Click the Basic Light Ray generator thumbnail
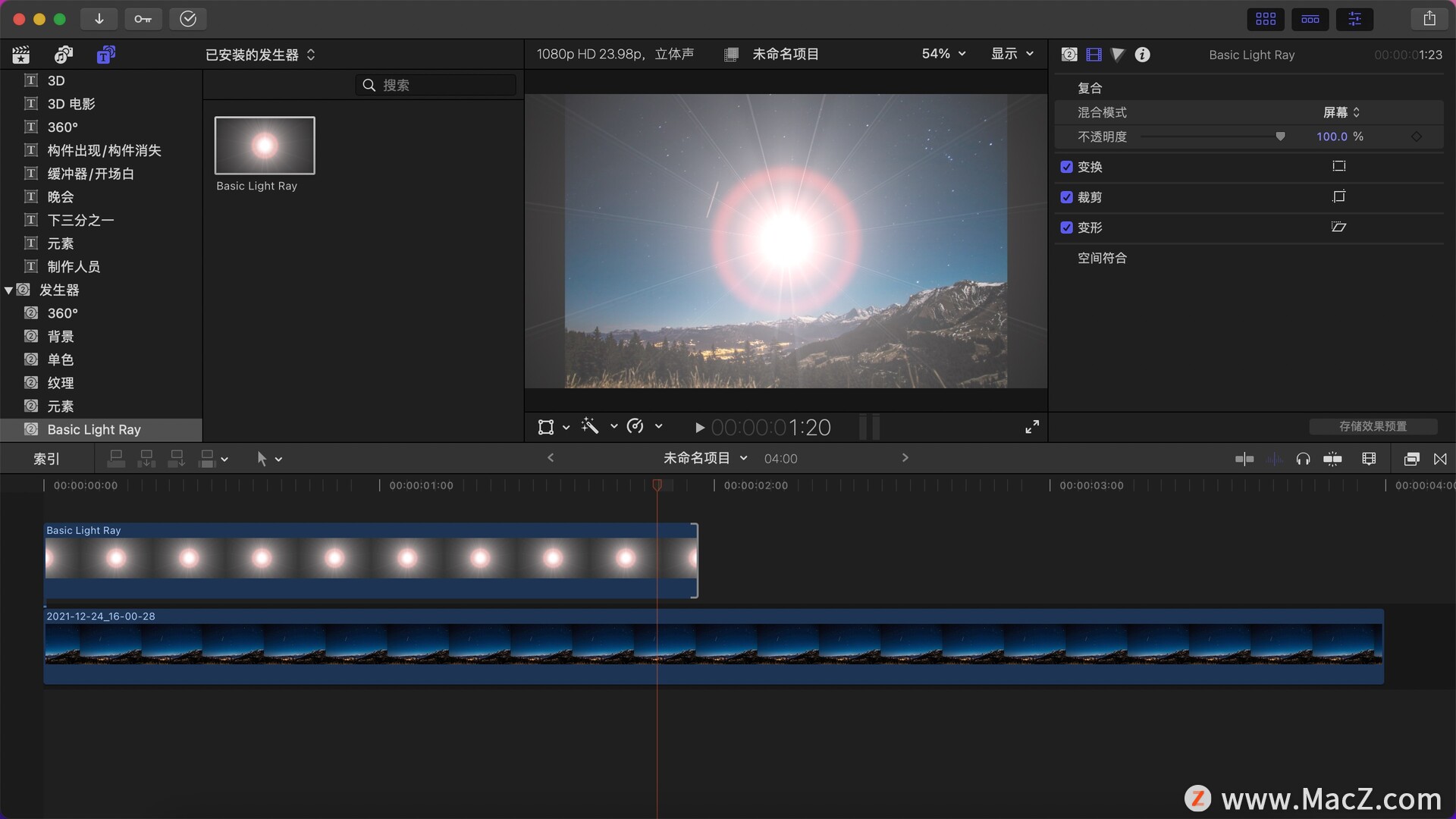 (265, 146)
